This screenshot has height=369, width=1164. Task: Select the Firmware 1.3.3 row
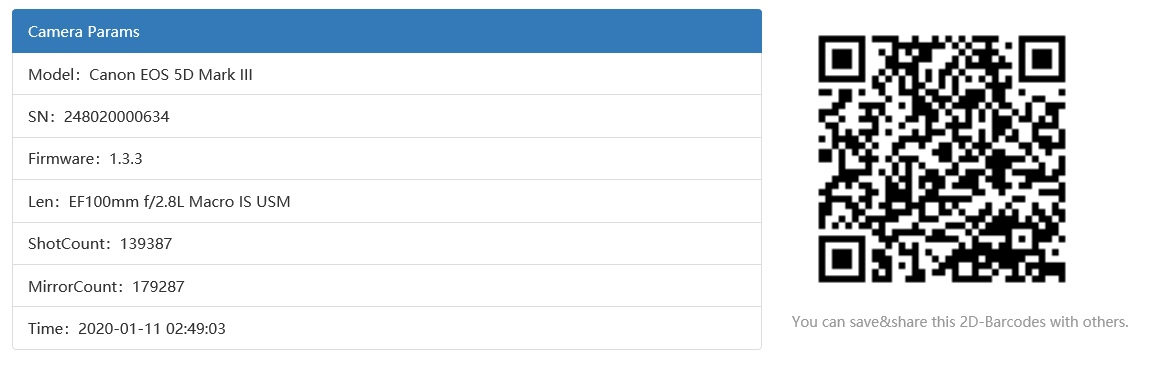[387, 159]
